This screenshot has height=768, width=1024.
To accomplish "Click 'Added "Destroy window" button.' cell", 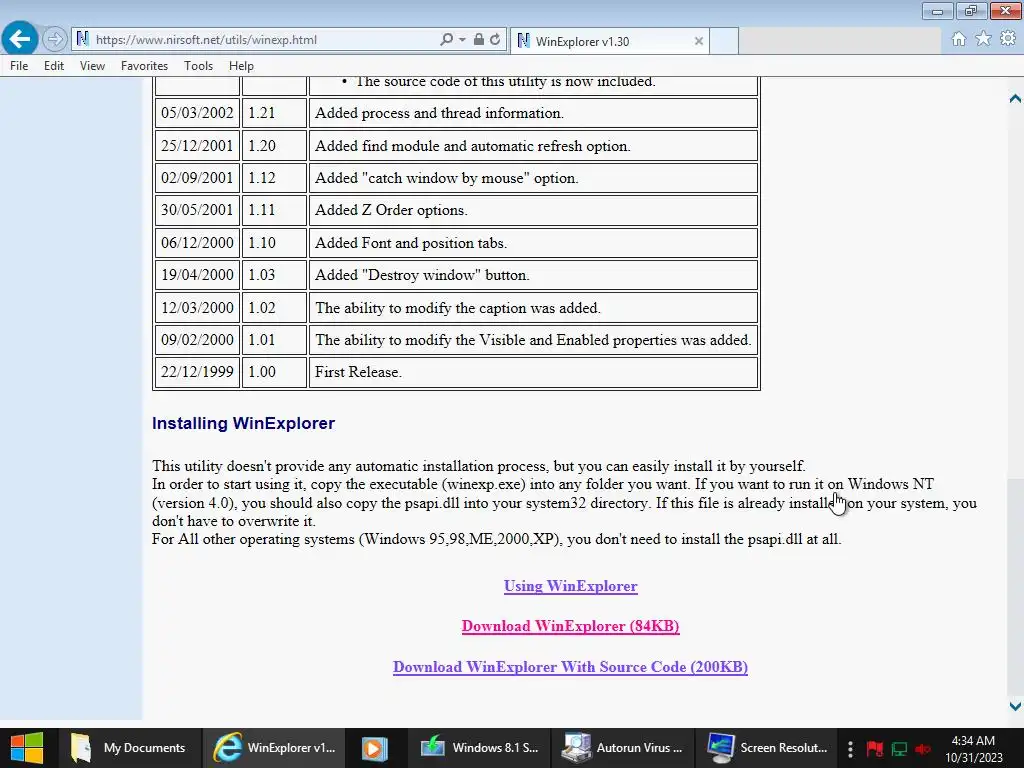I will coord(534,275).
